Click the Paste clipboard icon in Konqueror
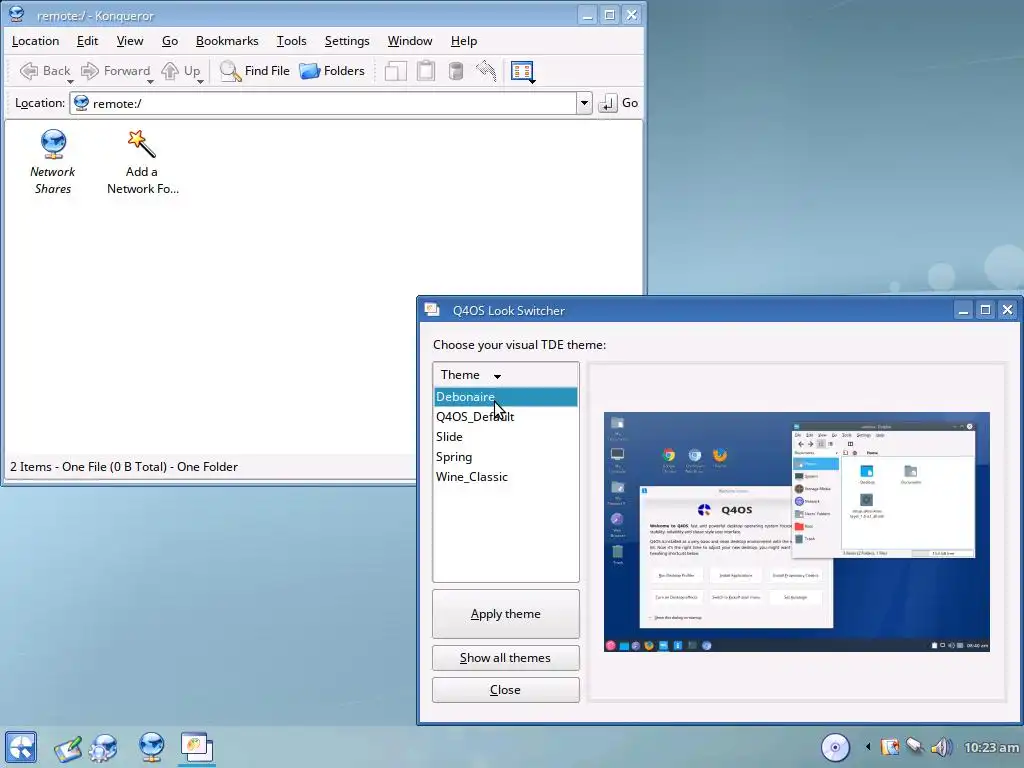Viewport: 1024px width, 768px height. 426,71
